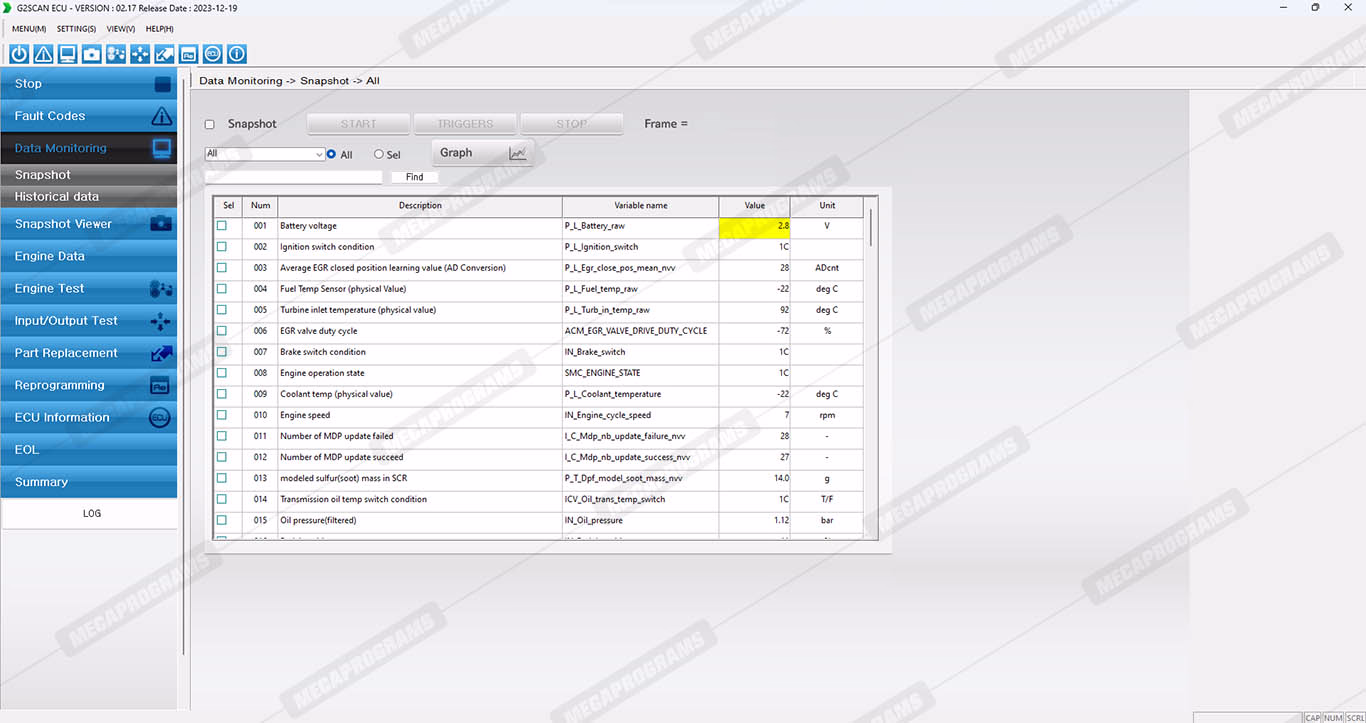Viewport: 1366px width, 723px height.
Task: Click the search text field beside Find
Action: [294, 177]
